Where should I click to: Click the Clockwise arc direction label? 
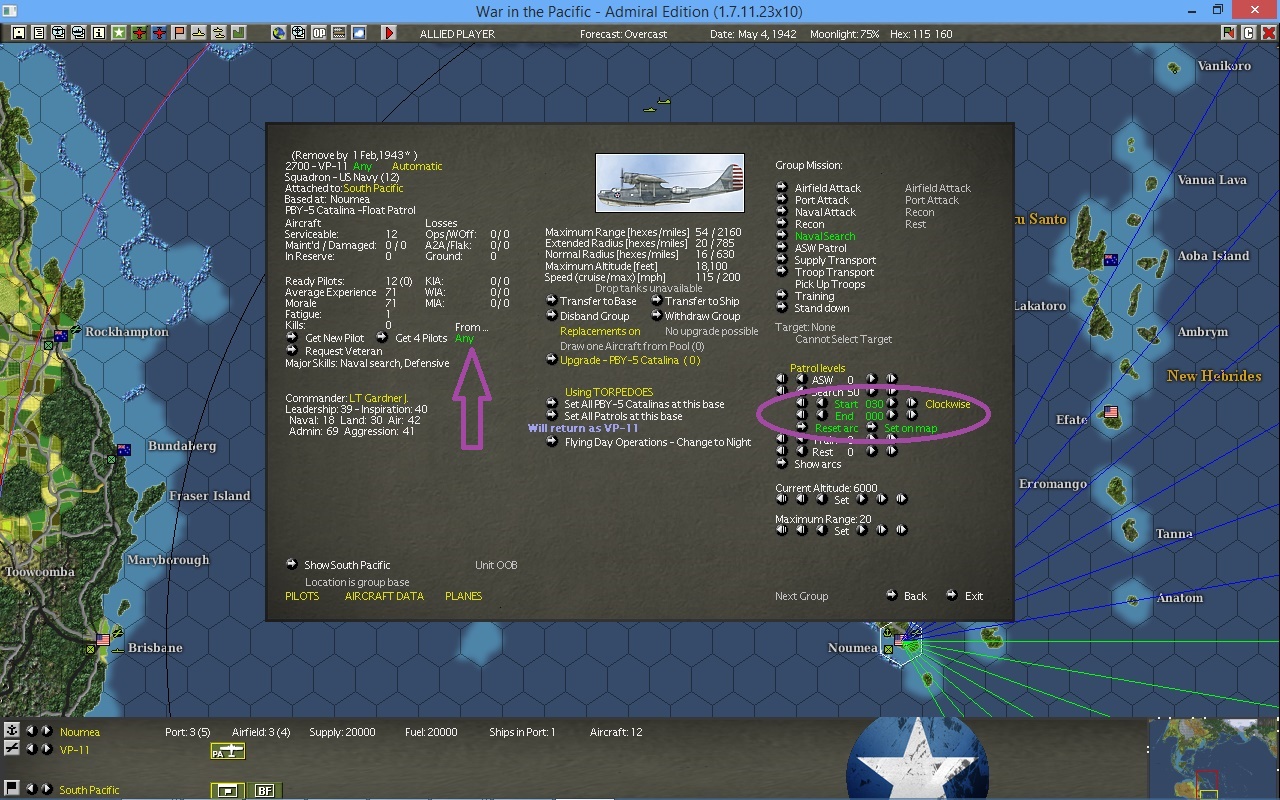coord(948,404)
